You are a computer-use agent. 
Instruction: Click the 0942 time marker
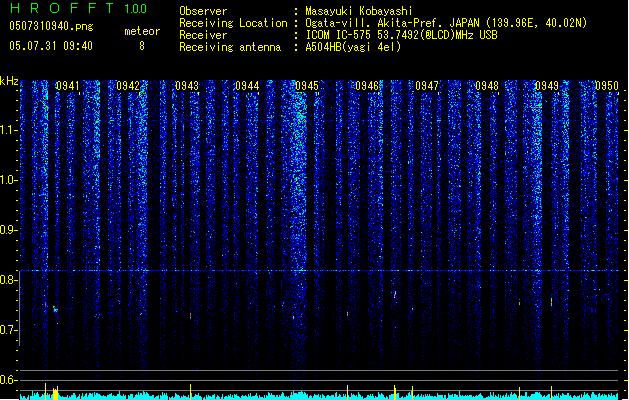(x=128, y=86)
